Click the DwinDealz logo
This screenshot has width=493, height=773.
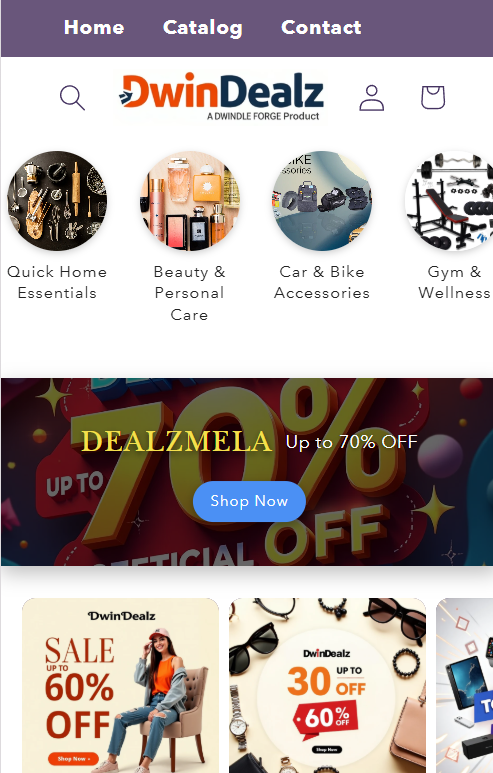pos(221,97)
